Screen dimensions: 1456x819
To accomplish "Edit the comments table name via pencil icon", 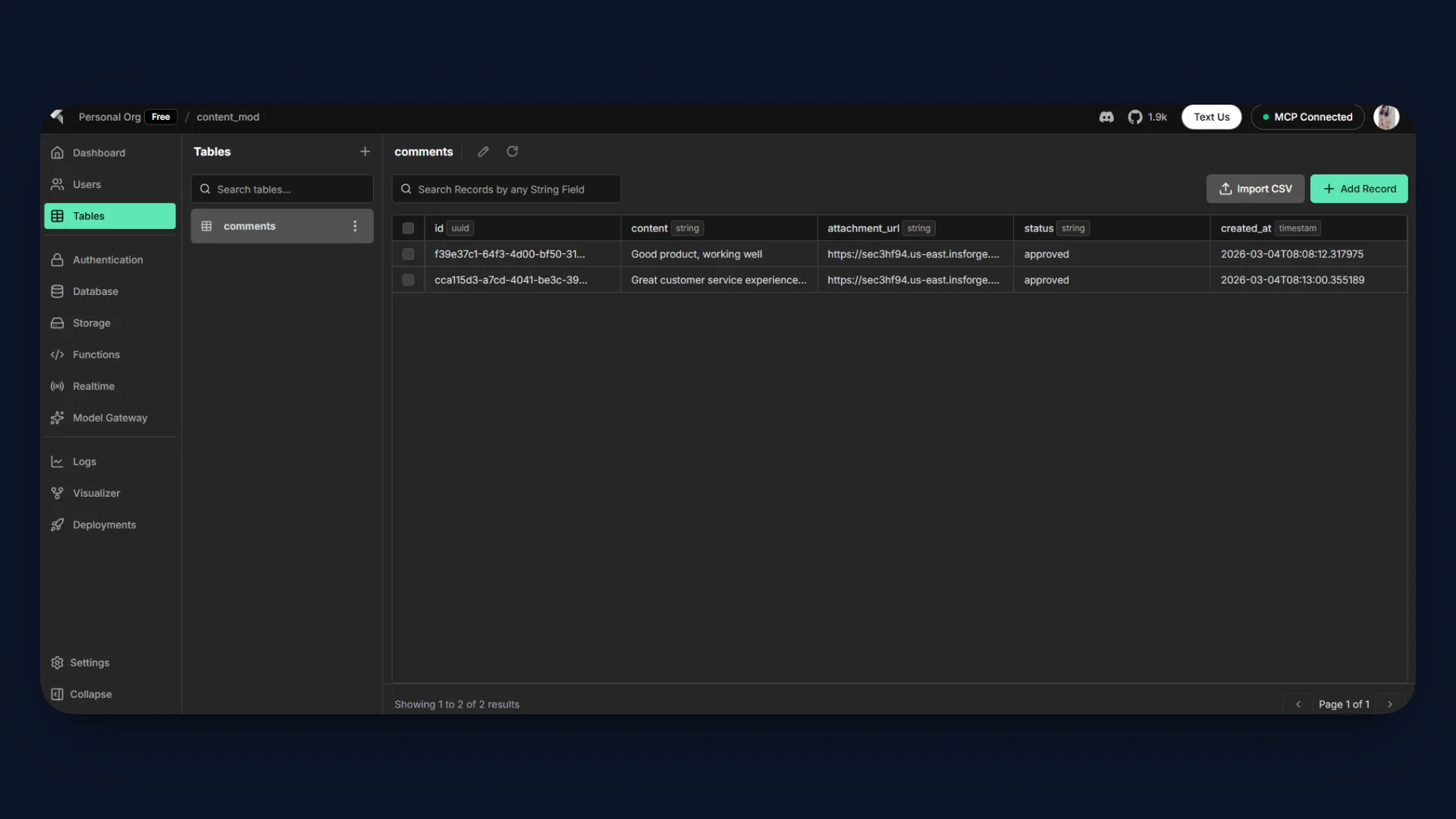I will (483, 152).
